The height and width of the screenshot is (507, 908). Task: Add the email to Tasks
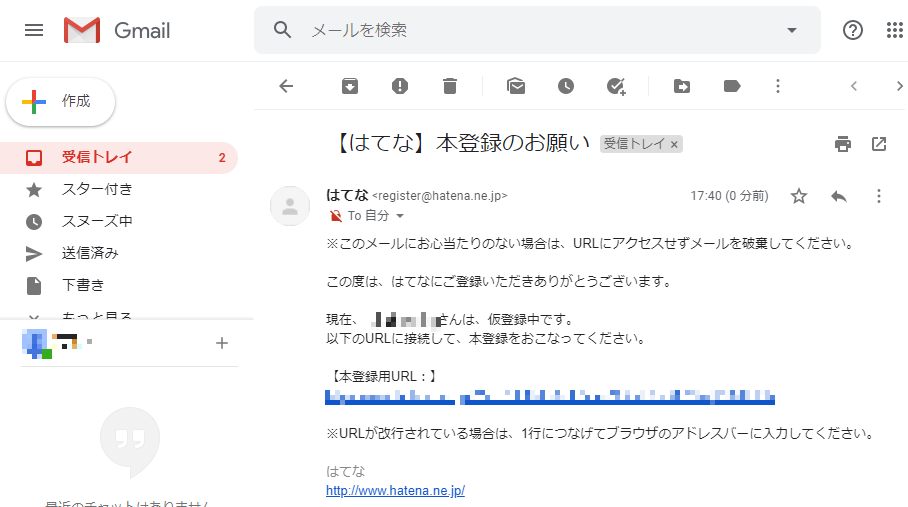616,86
